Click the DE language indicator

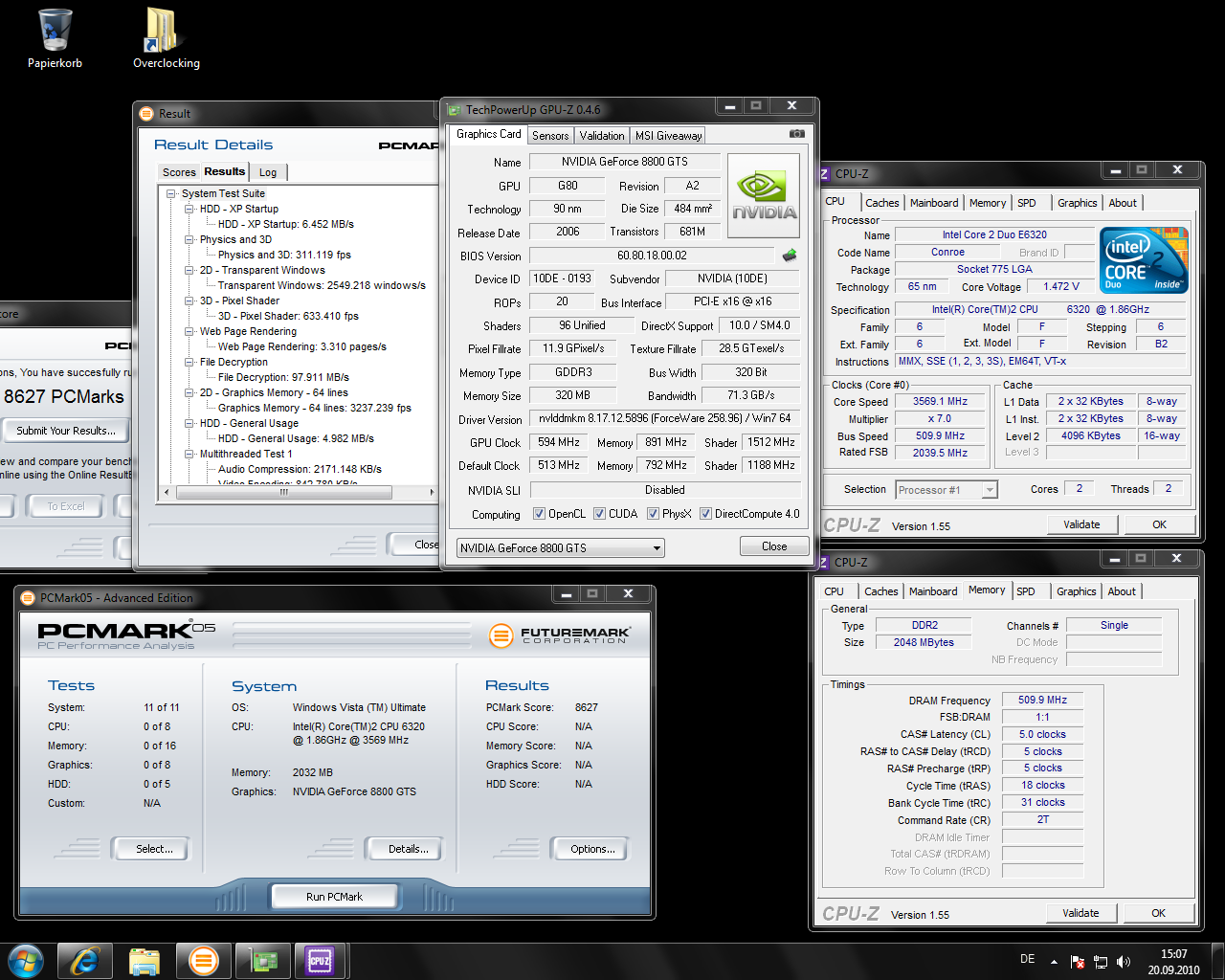pyautogui.click(x=1027, y=959)
